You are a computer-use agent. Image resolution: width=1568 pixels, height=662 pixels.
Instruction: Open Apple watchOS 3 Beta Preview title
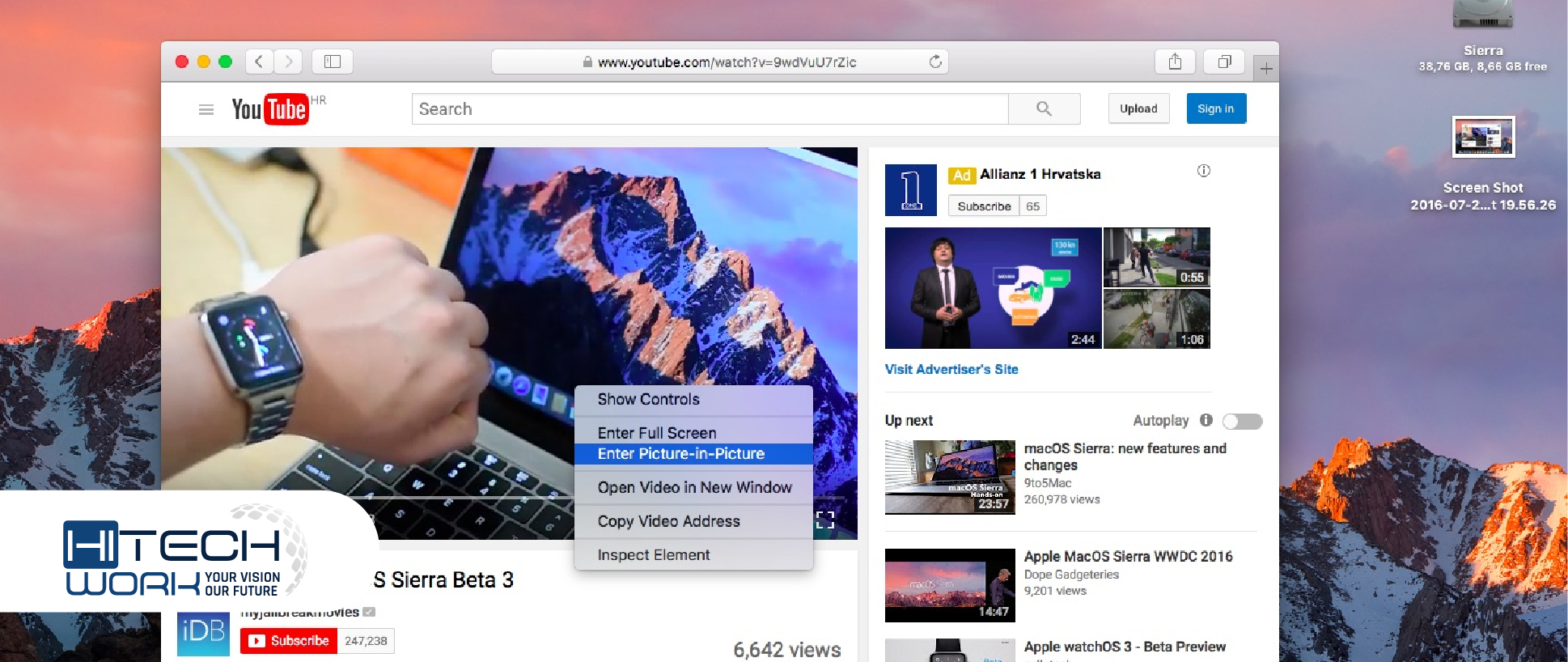tap(1125, 647)
